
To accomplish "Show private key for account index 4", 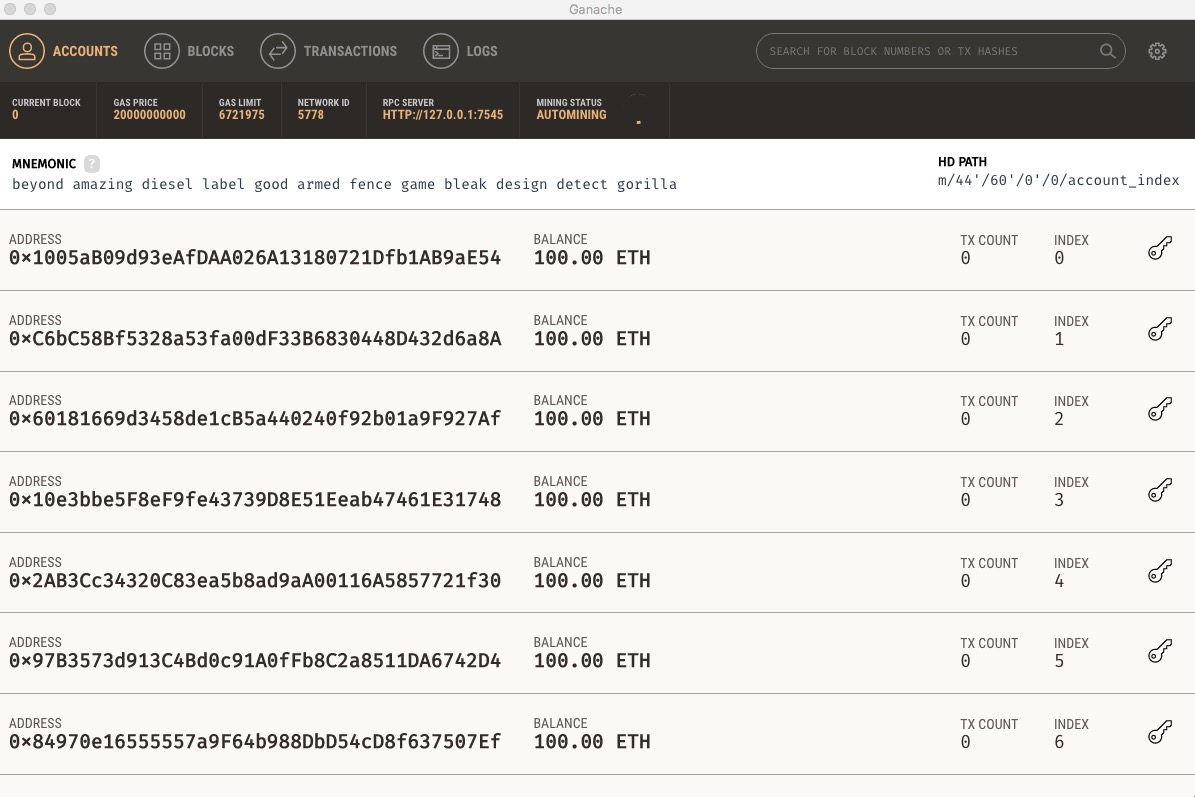I will 1159,571.
